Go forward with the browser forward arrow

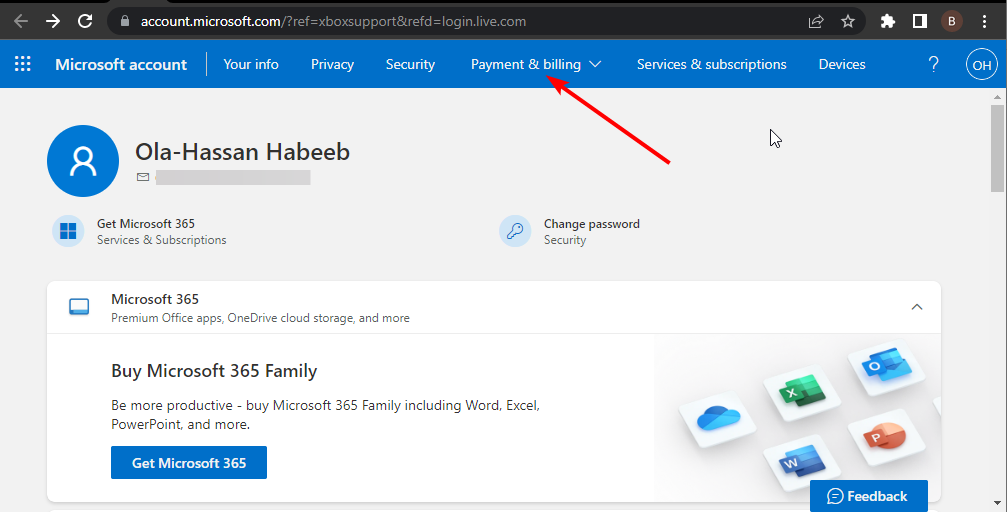click(53, 21)
